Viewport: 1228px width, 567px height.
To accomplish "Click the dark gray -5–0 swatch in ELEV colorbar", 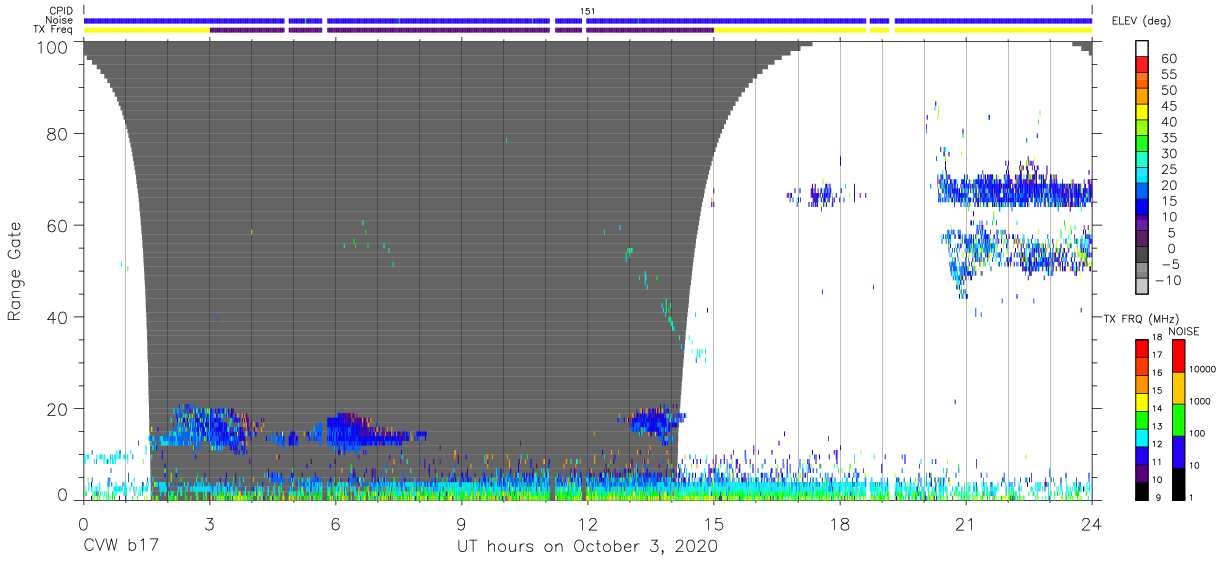I will tap(1142, 255).
